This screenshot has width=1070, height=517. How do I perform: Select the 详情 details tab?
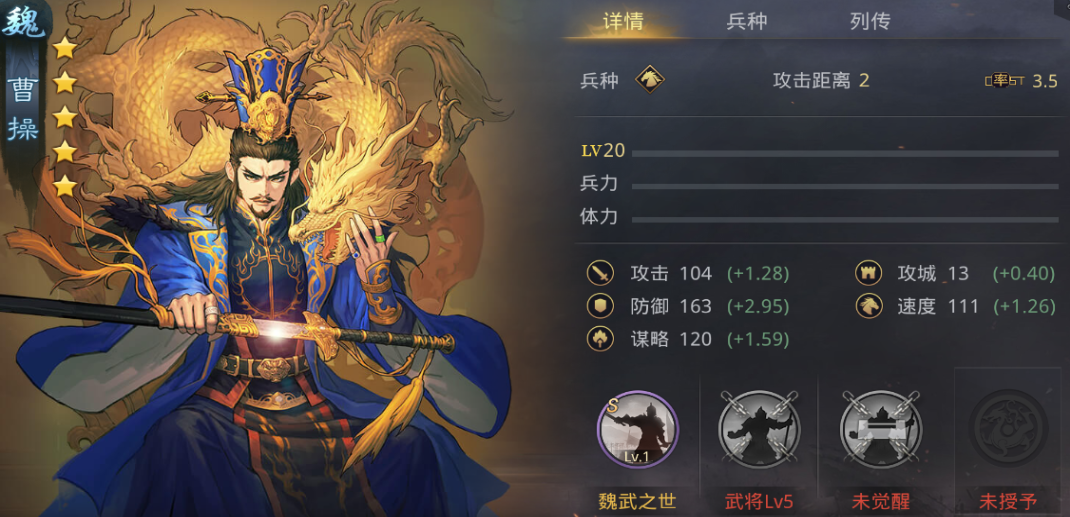[622, 21]
